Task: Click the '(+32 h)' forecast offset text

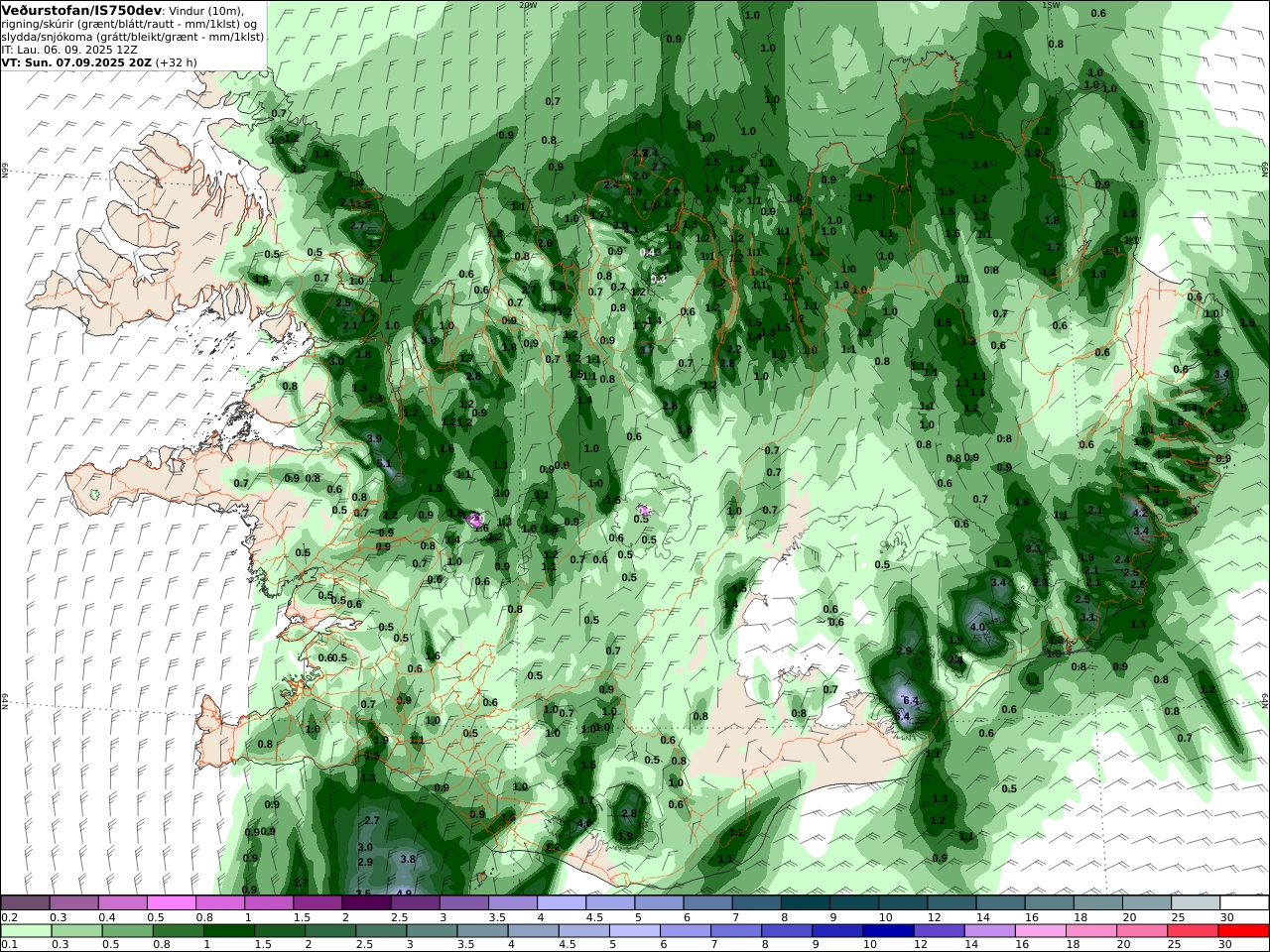Action: pos(176,61)
